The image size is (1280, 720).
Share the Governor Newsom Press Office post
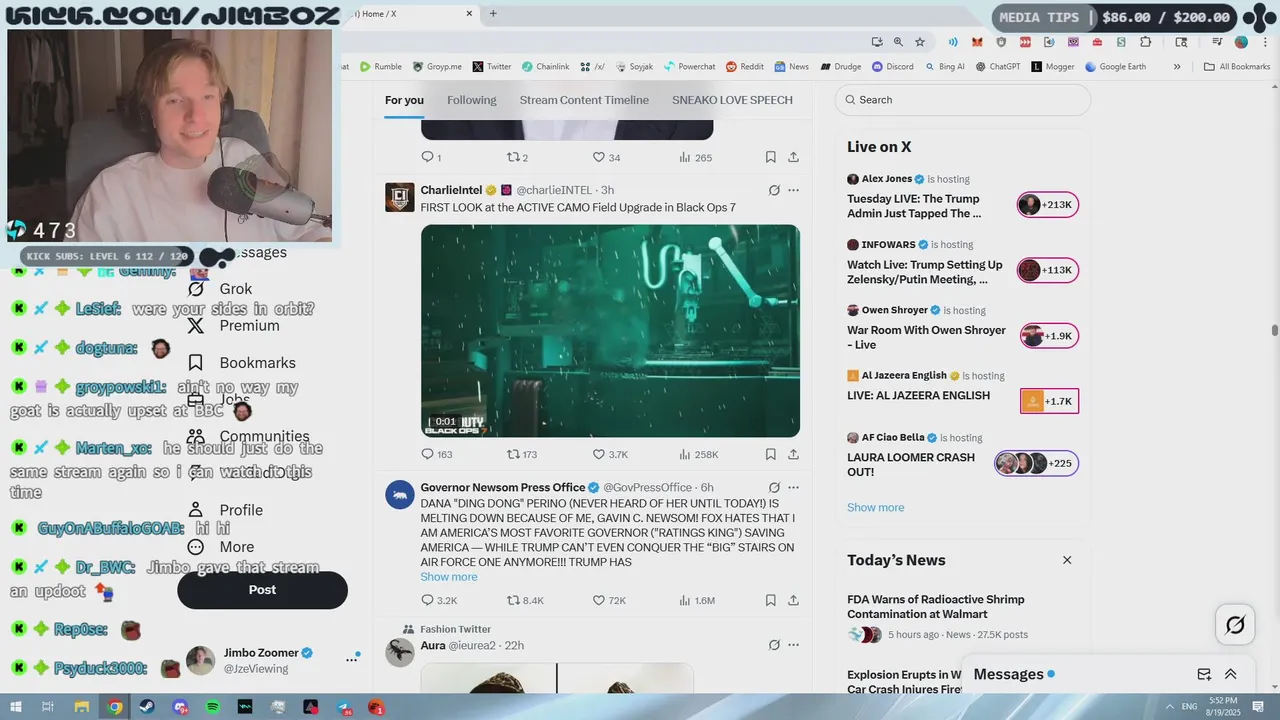(x=793, y=601)
